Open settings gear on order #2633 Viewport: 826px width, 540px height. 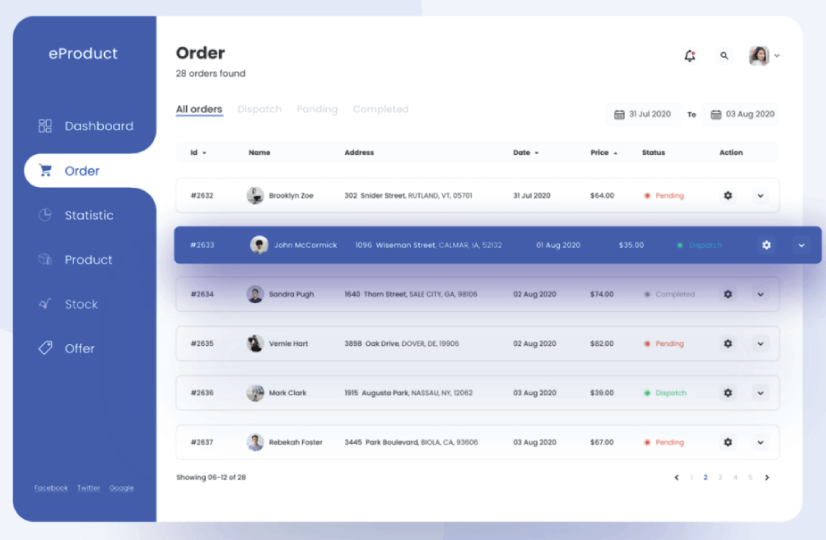coord(766,245)
